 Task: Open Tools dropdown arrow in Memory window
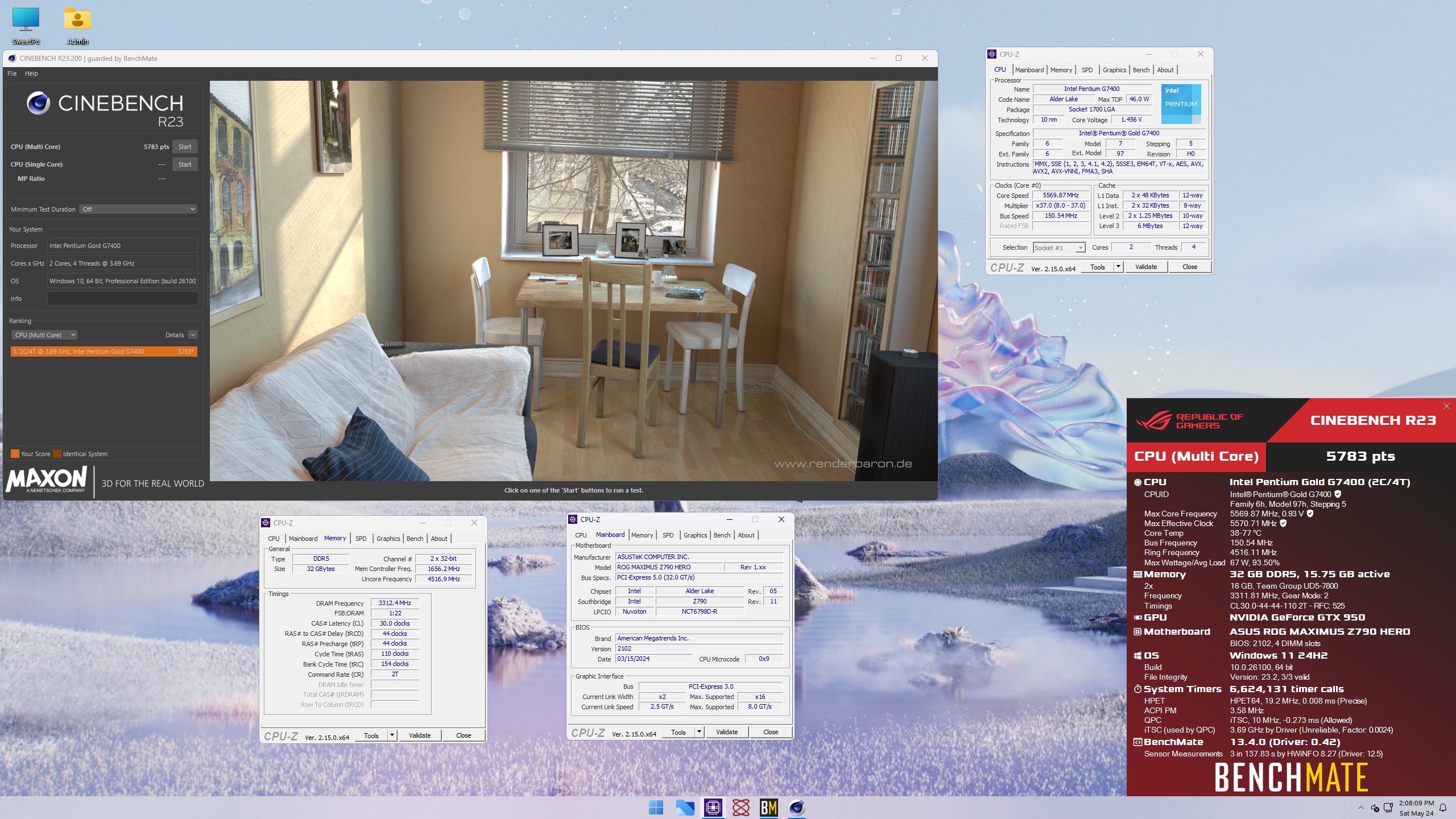pyautogui.click(x=391, y=735)
